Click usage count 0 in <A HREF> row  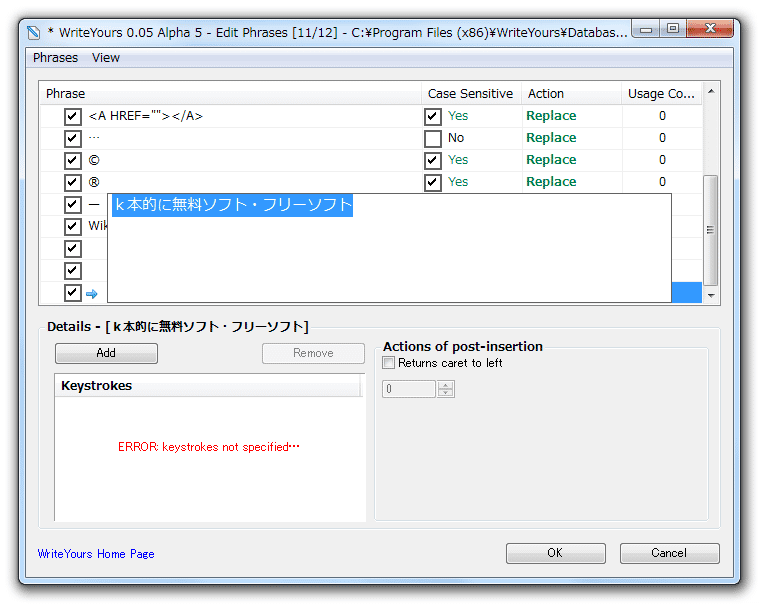(x=662, y=116)
